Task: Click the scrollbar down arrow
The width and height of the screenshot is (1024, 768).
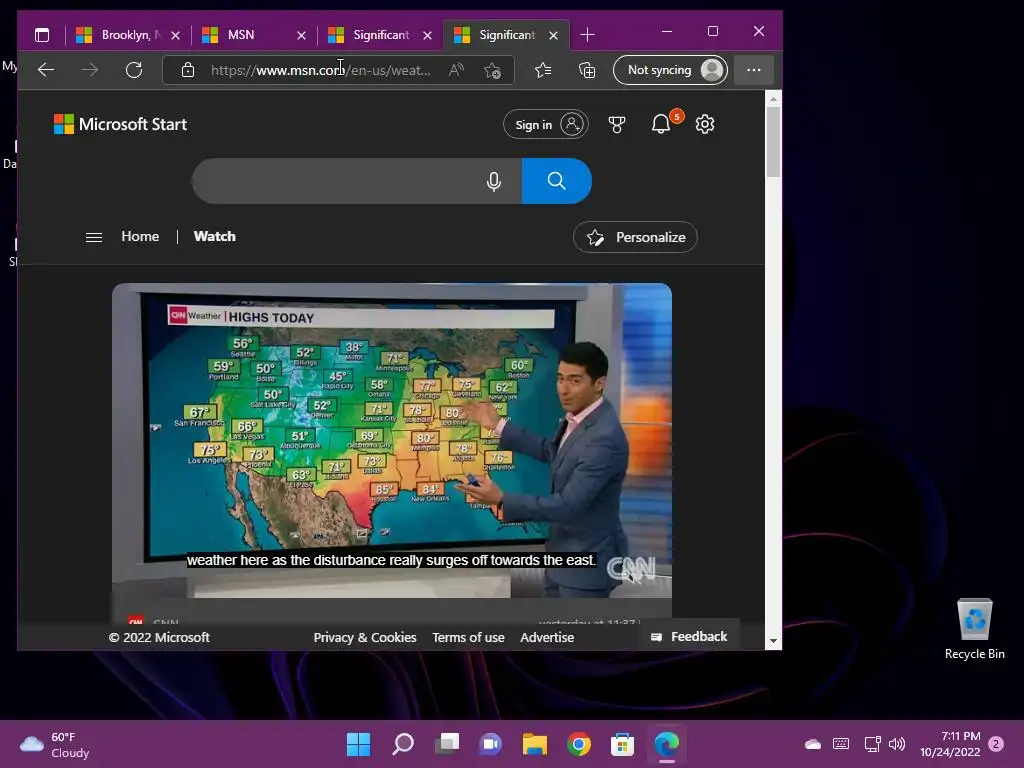Action: pyautogui.click(x=773, y=641)
